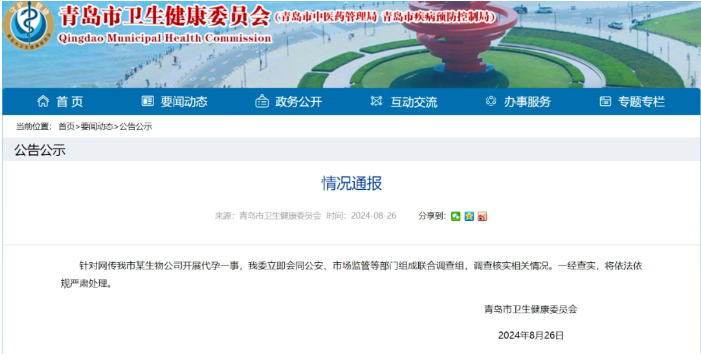Open the 互动交流 navigation menu
This screenshot has width=701, height=361.
point(414,102)
